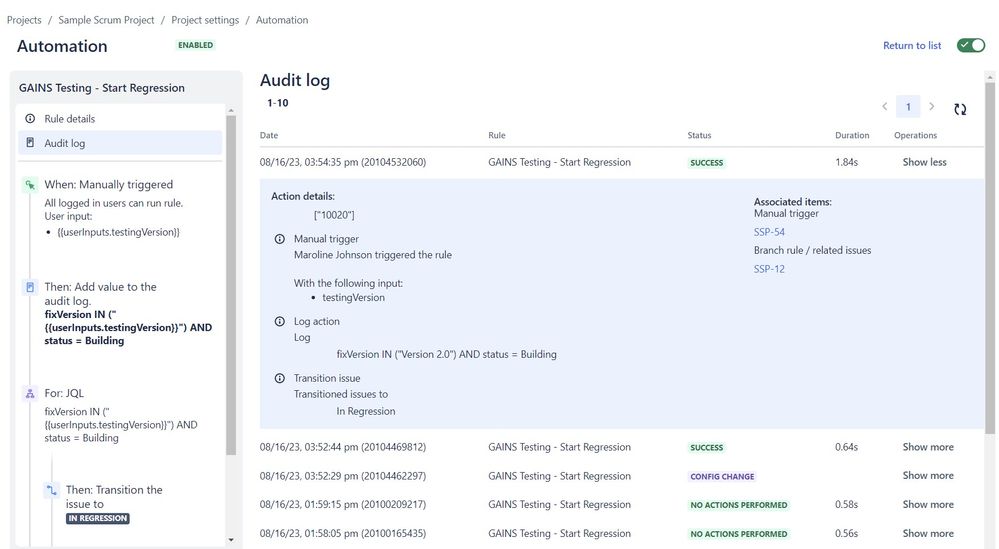This screenshot has width=999, height=549.
Task: Click the CONFIG CHANGE status badge
Action: (722, 476)
